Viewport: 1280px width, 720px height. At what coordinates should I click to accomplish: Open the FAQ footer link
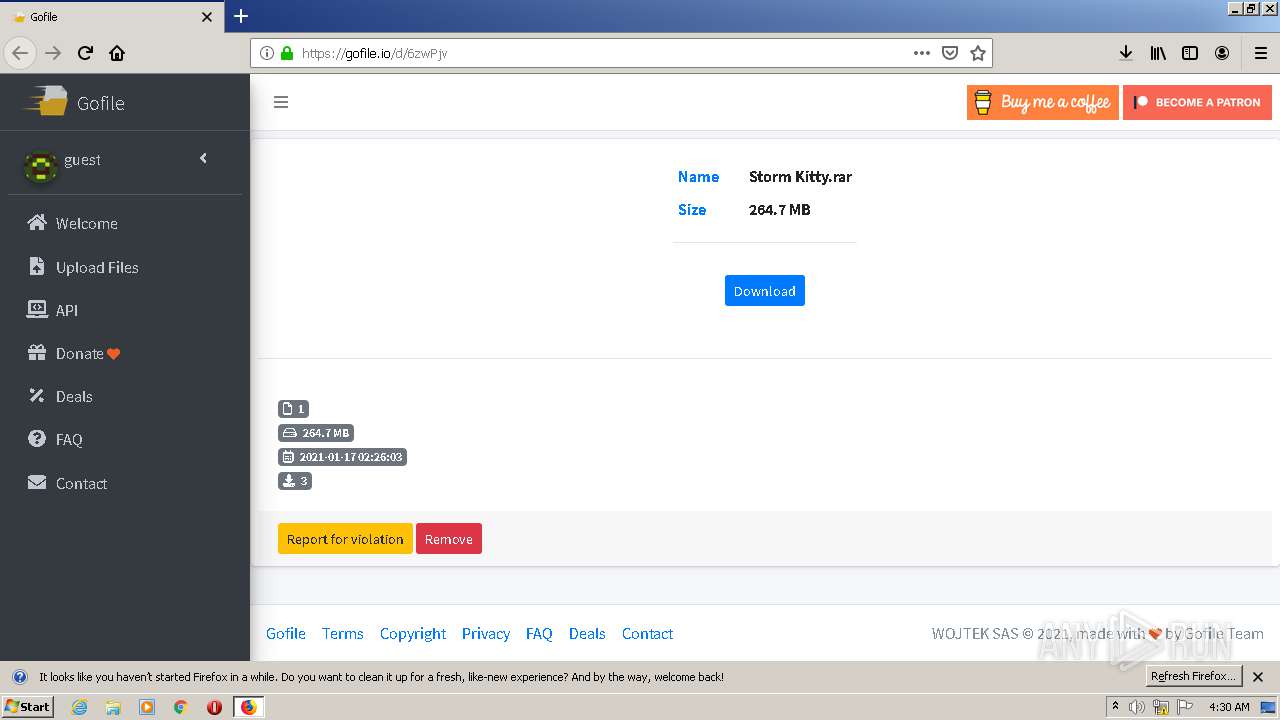539,634
